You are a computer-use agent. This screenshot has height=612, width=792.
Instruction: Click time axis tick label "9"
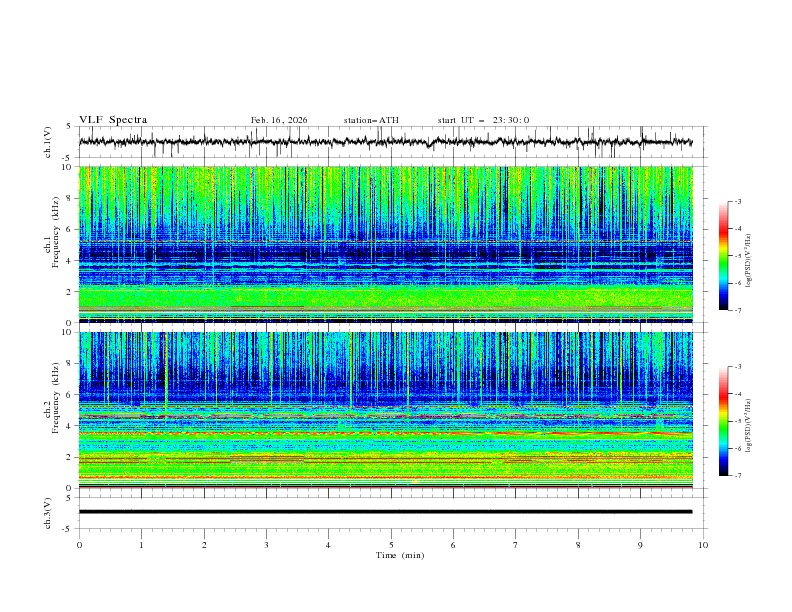(640, 545)
